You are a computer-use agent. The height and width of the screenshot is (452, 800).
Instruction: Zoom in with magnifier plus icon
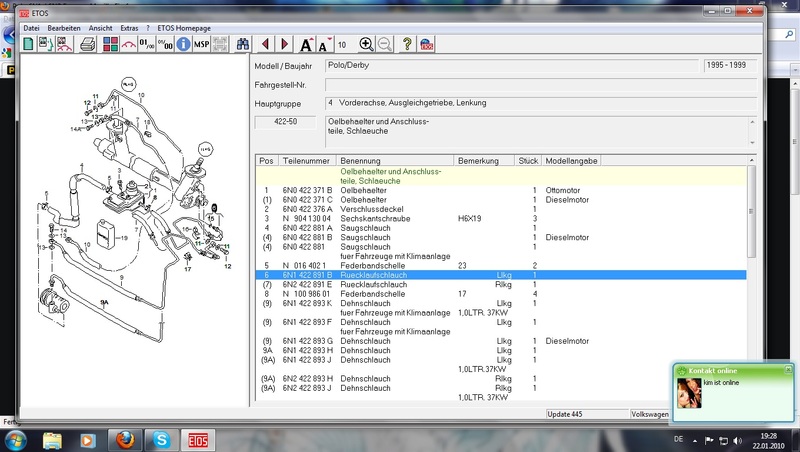366,44
